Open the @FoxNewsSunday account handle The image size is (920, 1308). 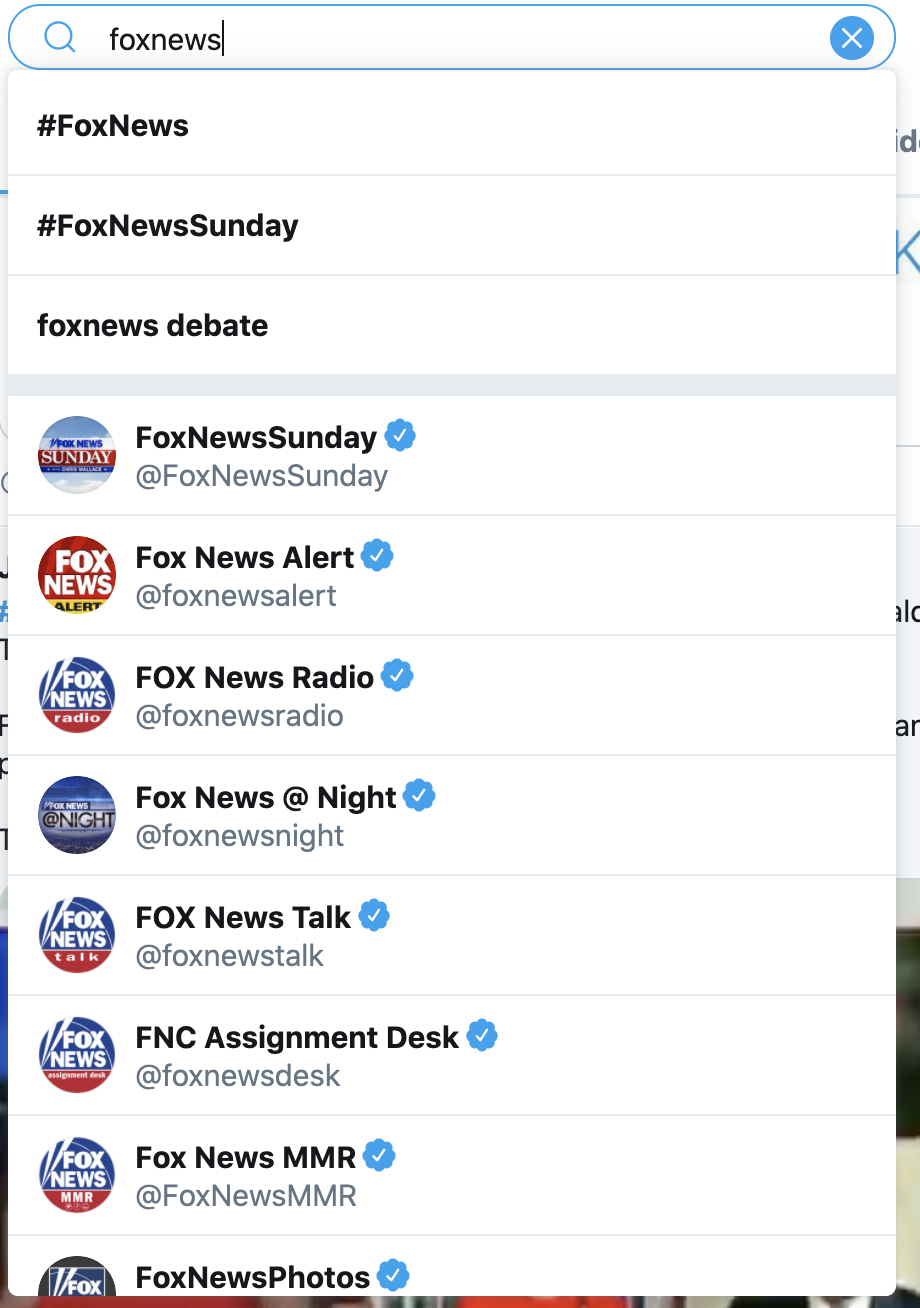click(262, 476)
